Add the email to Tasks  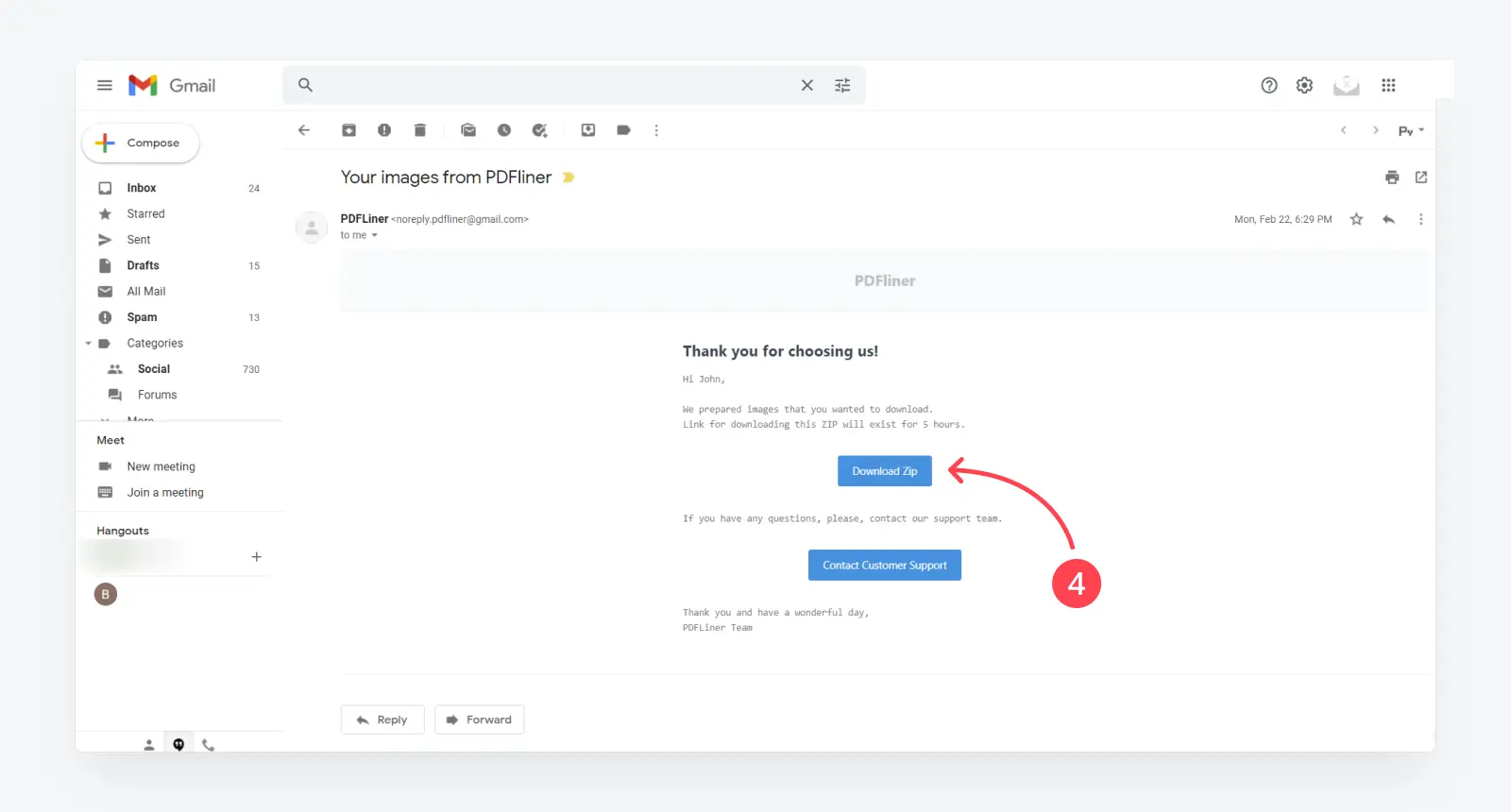[x=539, y=130]
